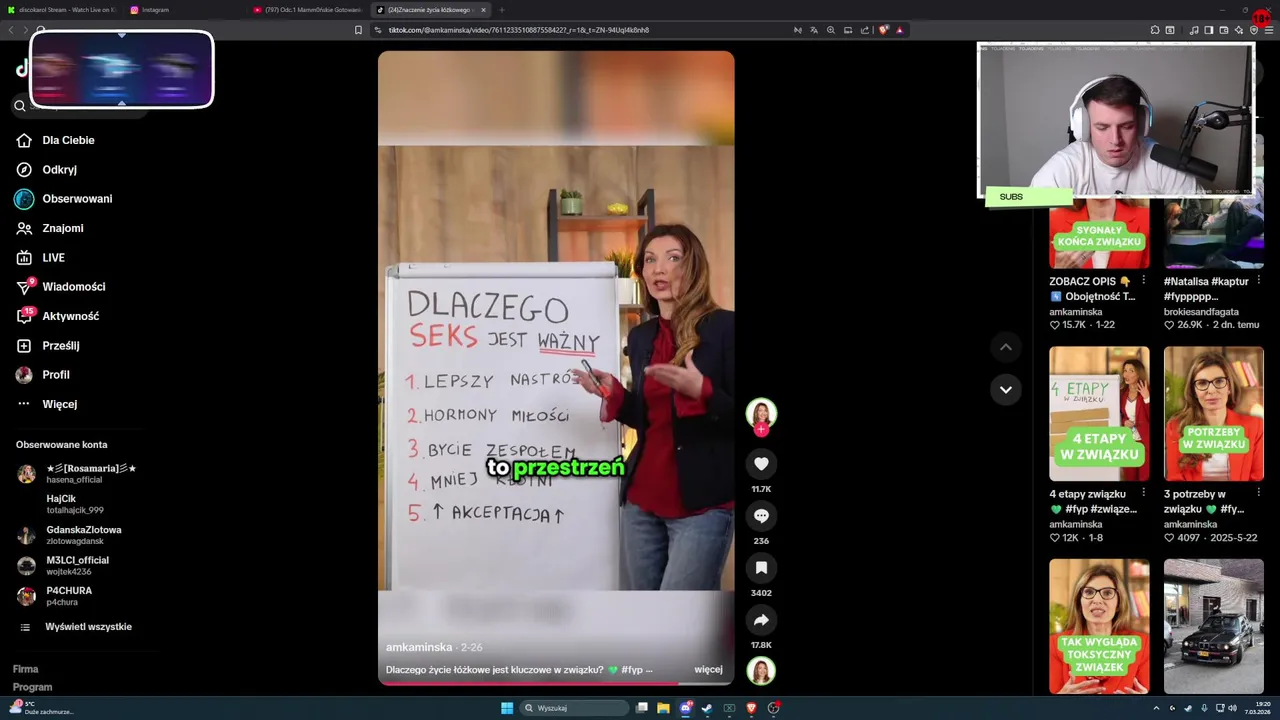Click the zoom magnifier icon in address bar
Screen dimensions: 1280x720
(x=830, y=30)
